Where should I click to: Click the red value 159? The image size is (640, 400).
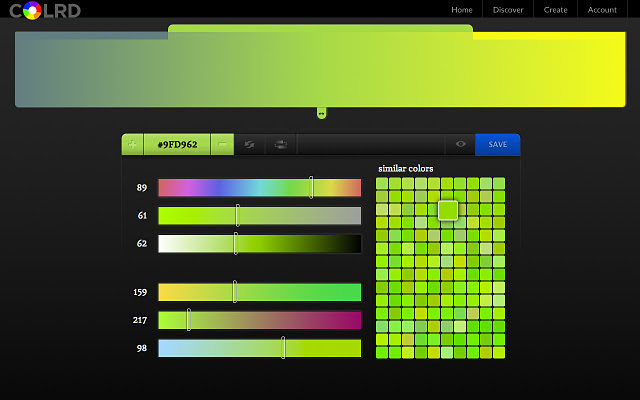click(x=140, y=292)
